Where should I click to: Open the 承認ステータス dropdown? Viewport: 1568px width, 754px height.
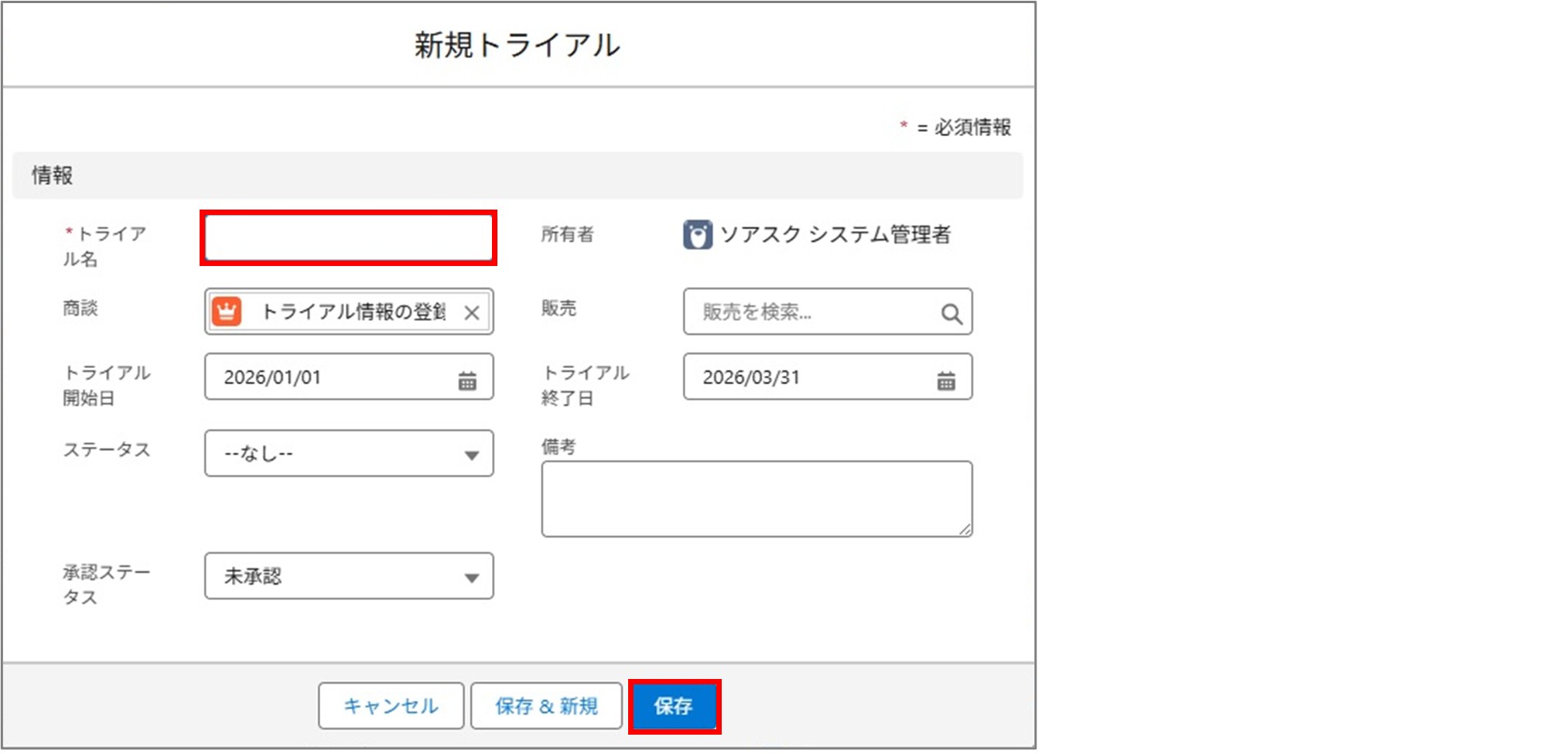tap(348, 575)
